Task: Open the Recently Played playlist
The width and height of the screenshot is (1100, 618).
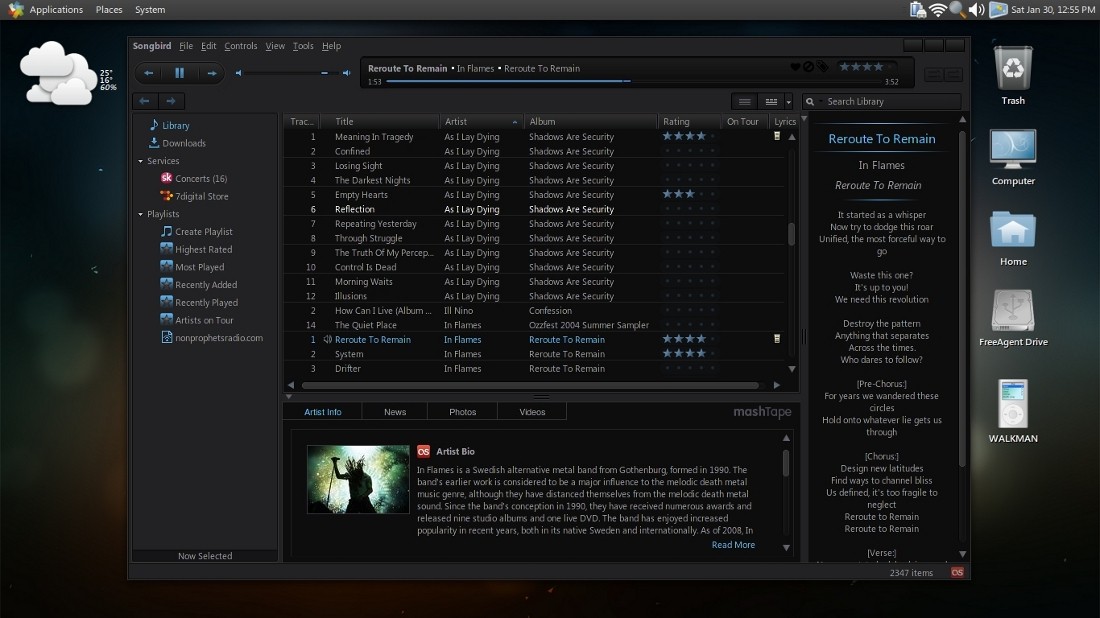Action: coord(206,302)
